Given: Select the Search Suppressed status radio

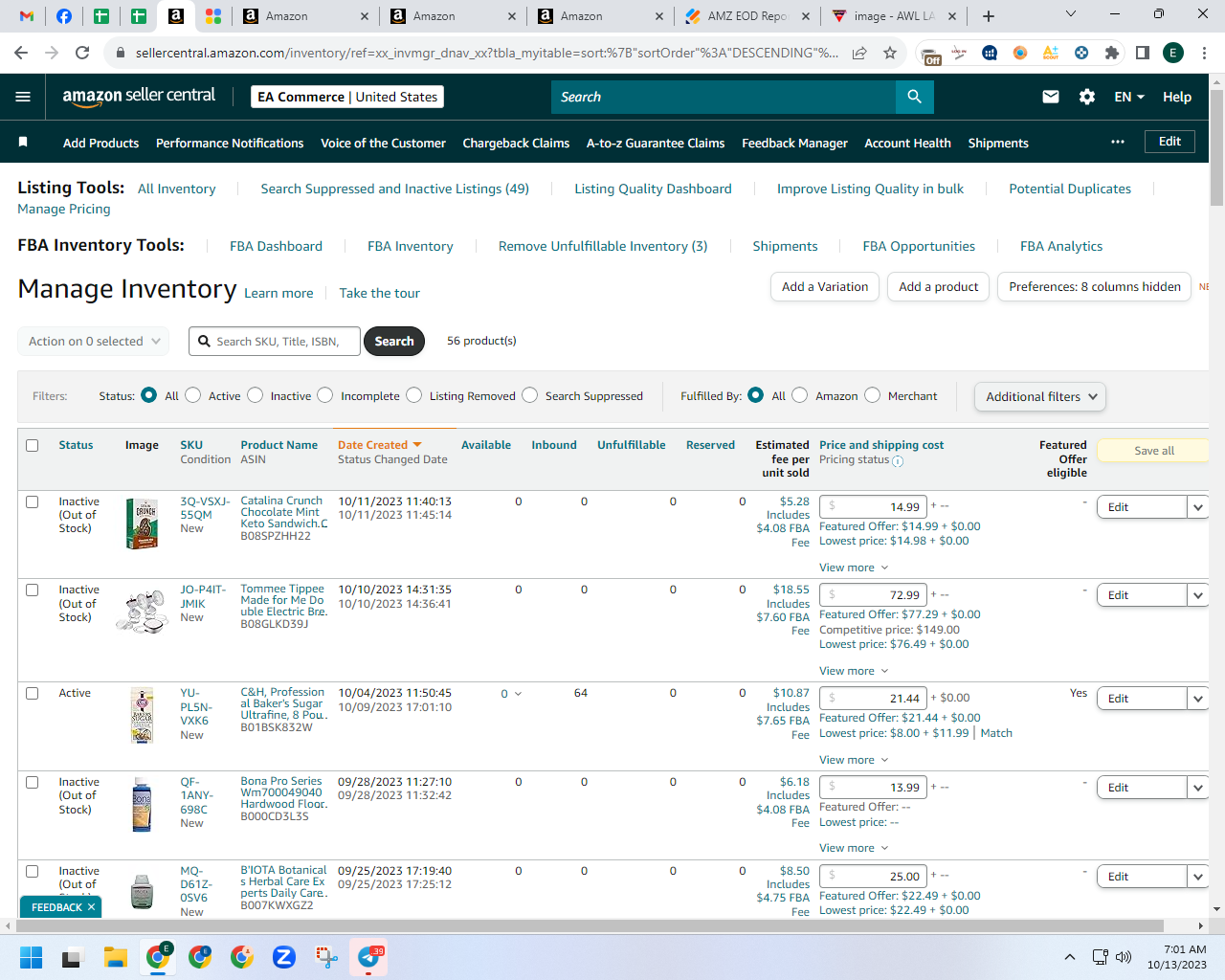Looking at the screenshot, I should coord(530,395).
